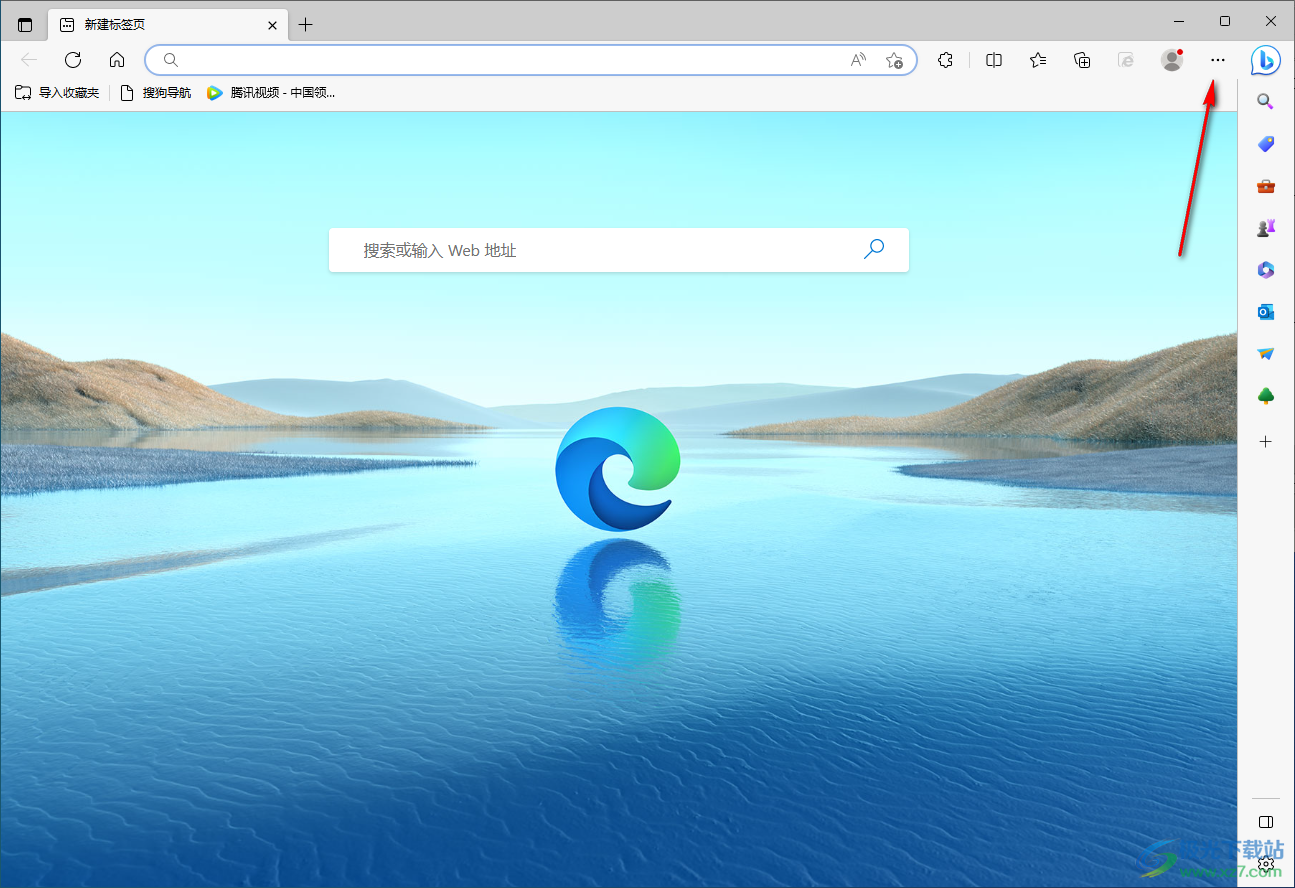
Task: Open sidebar Shopping tag tool
Action: tap(1265, 144)
